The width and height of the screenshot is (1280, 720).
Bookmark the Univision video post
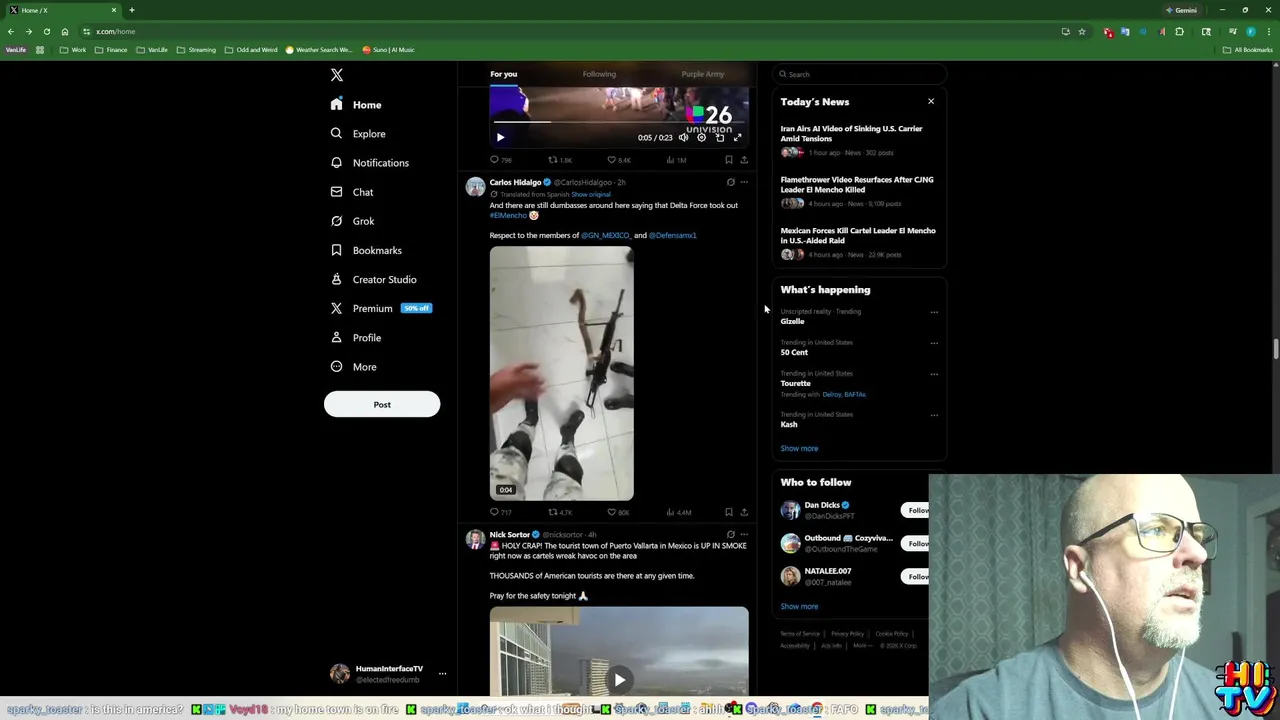tap(729, 160)
